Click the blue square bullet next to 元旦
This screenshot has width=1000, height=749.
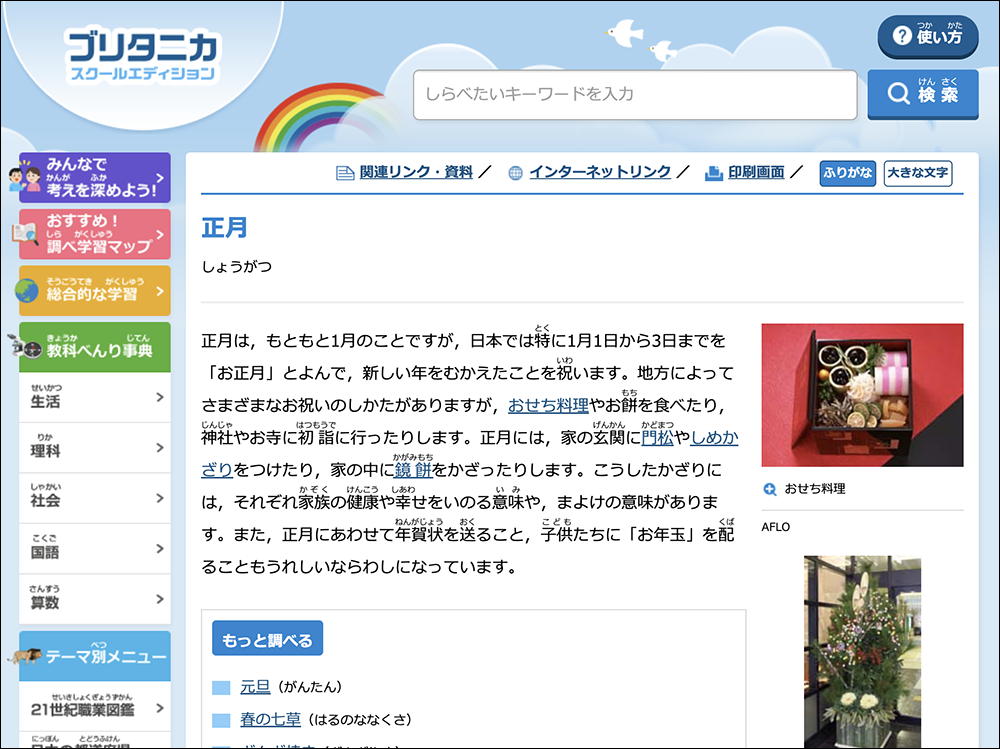coord(221,688)
